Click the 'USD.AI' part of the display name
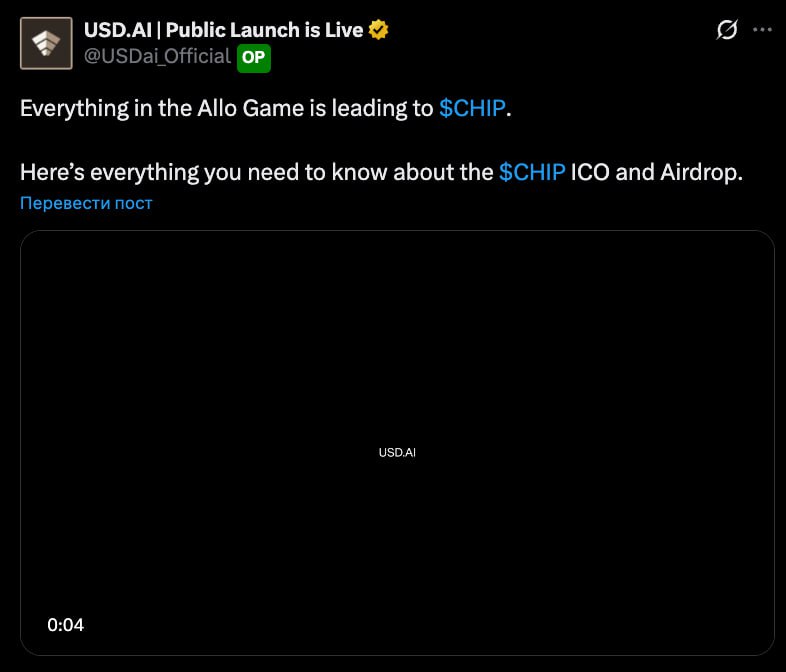This screenshot has width=786, height=672. (117, 30)
